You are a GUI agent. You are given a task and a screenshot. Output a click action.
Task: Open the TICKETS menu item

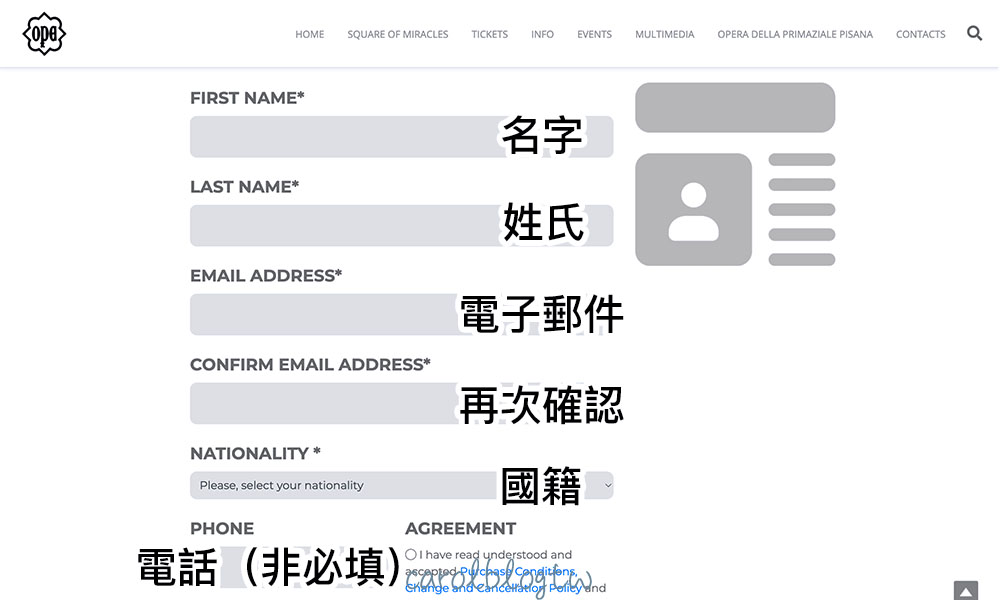(489, 34)
